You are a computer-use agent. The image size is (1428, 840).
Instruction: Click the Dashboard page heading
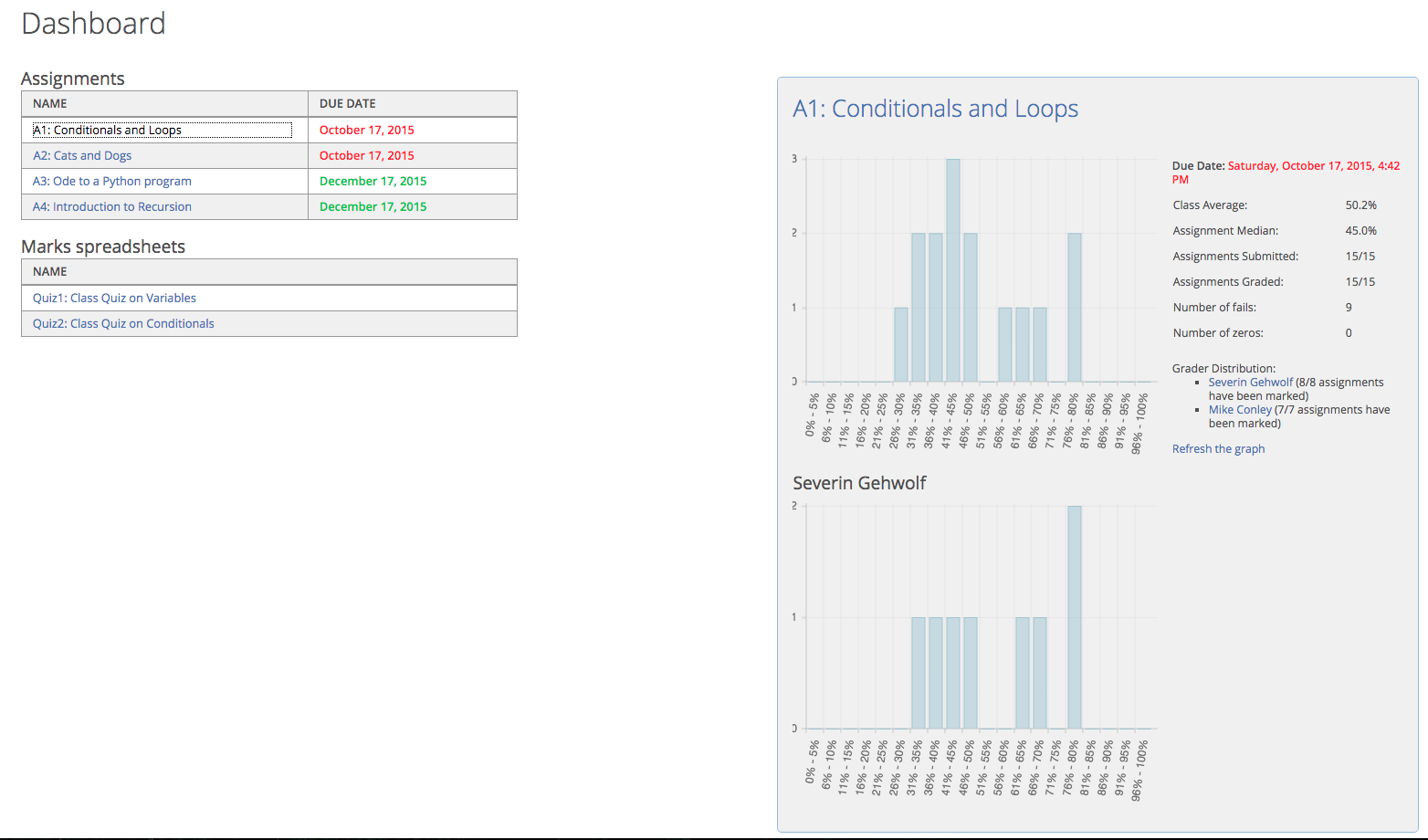pos(93,24)
